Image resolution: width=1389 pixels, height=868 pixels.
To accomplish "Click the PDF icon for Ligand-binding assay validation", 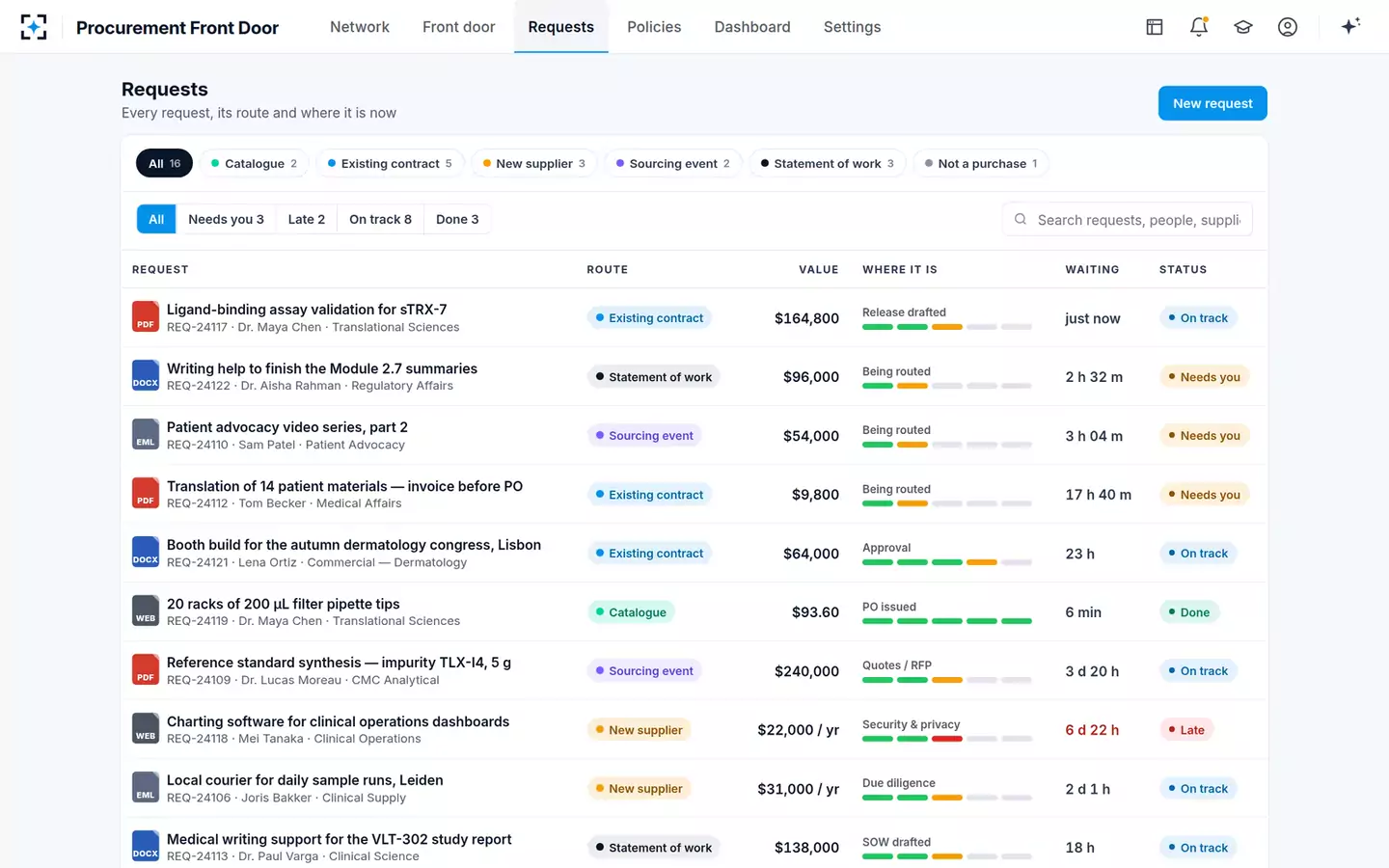I will point(146,317).
